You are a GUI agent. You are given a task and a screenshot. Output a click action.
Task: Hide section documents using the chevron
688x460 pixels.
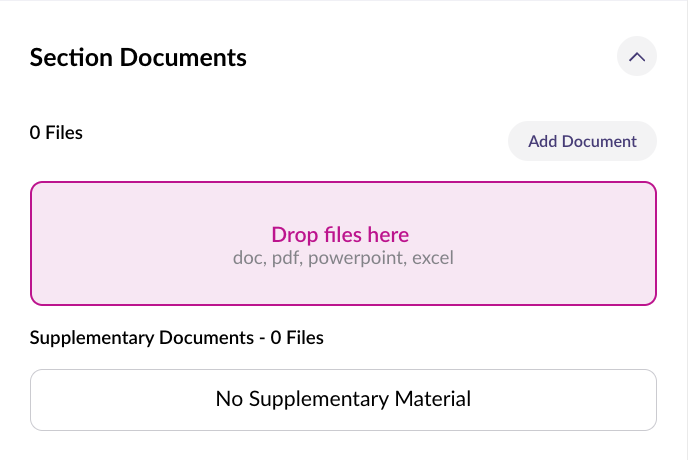click(x=637, y=57)
